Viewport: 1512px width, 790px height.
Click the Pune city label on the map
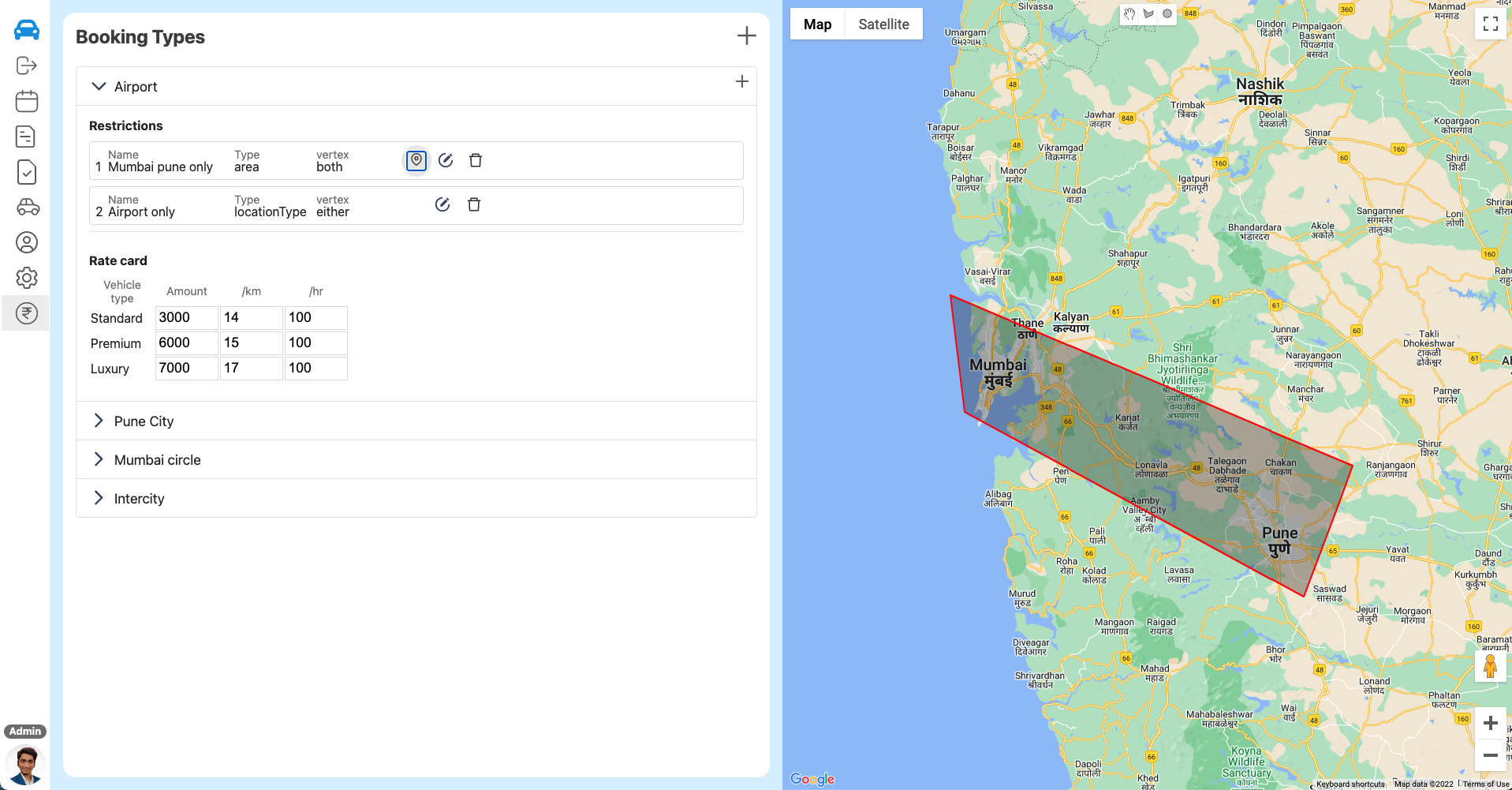coord(1279,541)
